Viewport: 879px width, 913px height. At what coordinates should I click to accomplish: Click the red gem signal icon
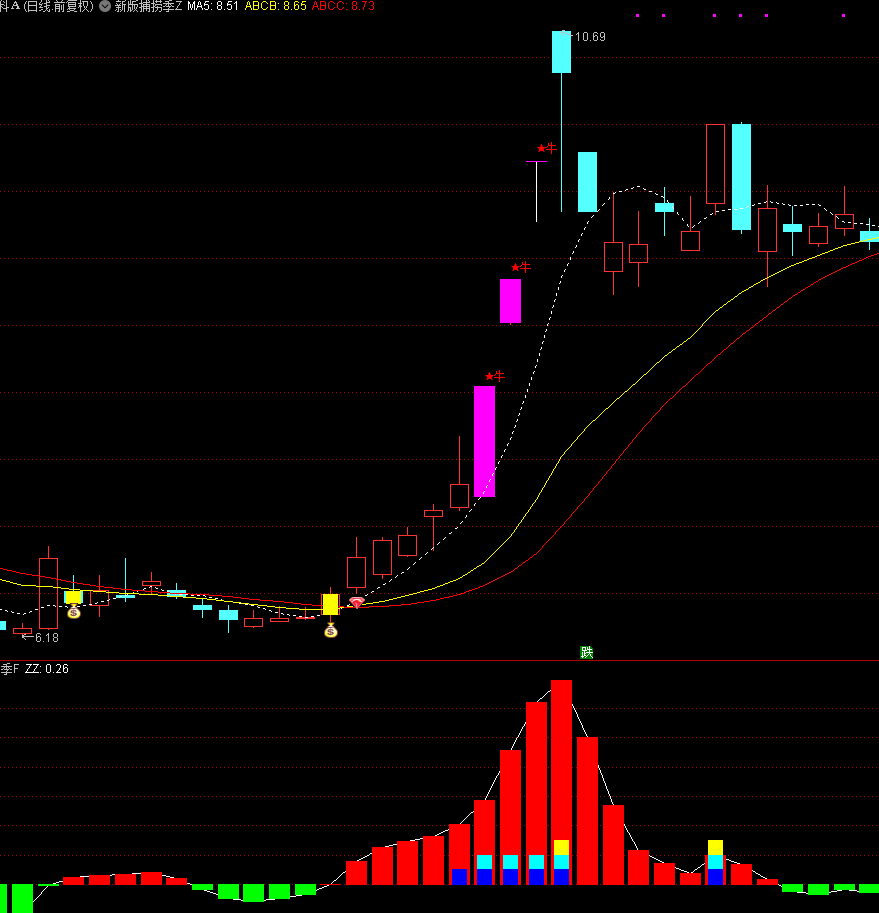click(356, 603)
